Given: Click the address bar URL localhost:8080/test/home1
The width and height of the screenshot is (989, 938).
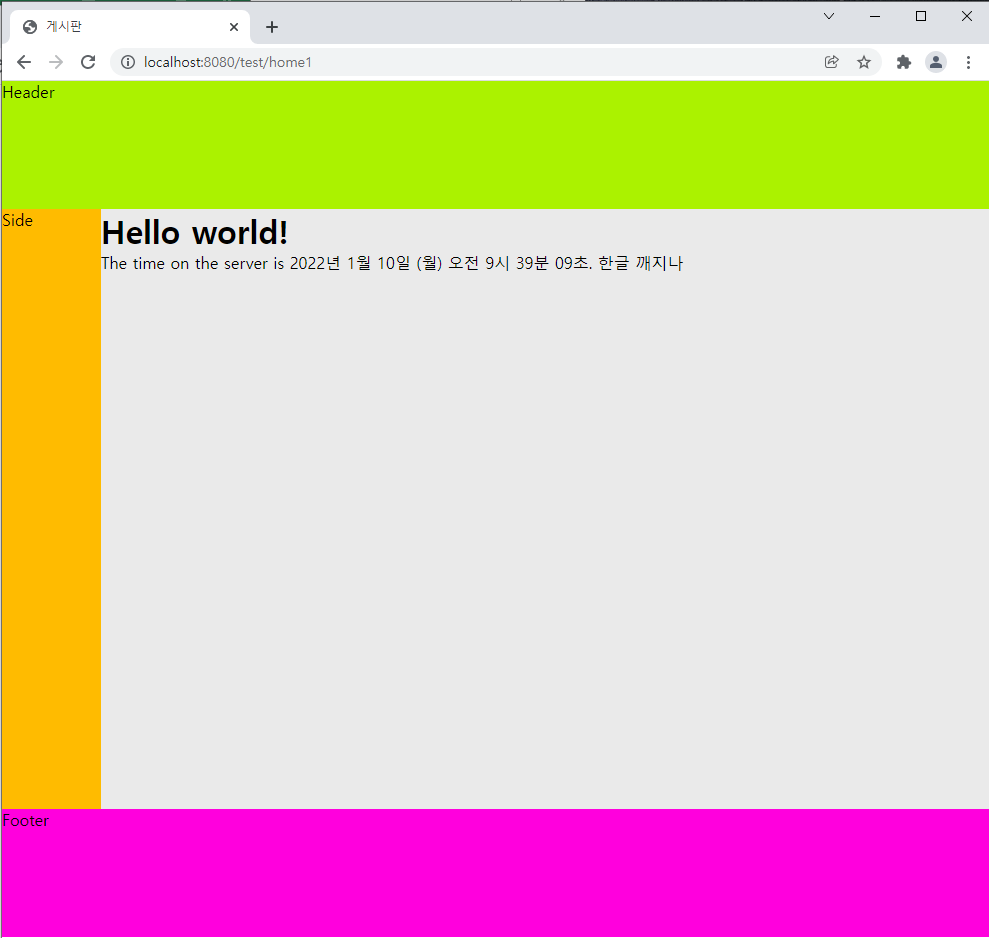Looking at the screenshot, I should (228, 62).
